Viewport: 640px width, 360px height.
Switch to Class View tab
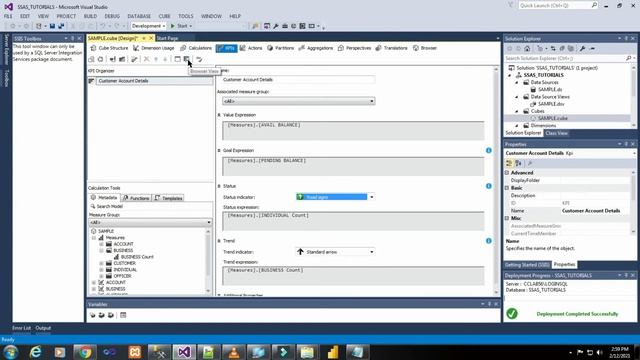point(556,133)
